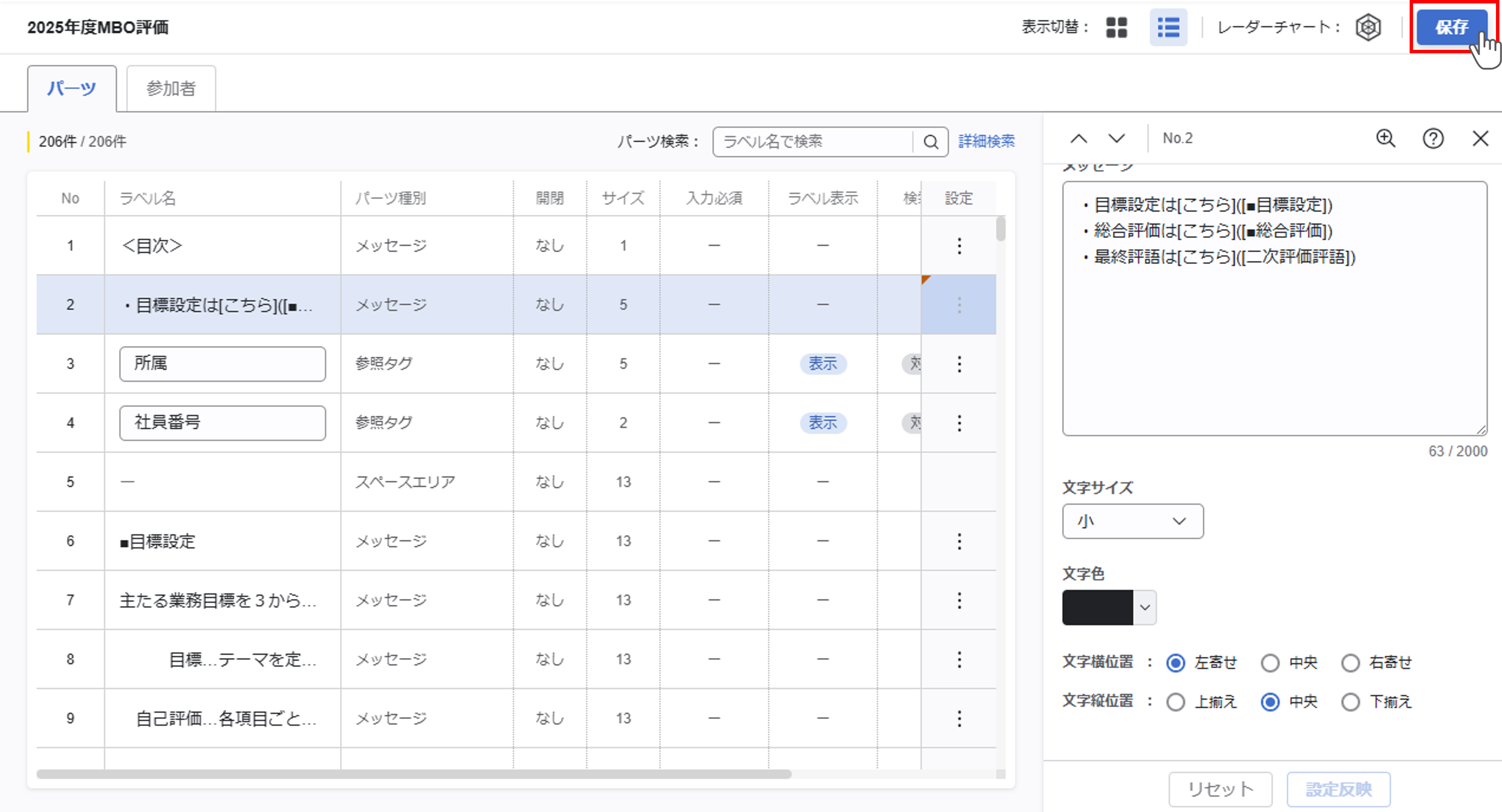Go to next part with down arrow
This screenshot has height=812, width=1502.
pyautogui.click(x=1116, y=139)
